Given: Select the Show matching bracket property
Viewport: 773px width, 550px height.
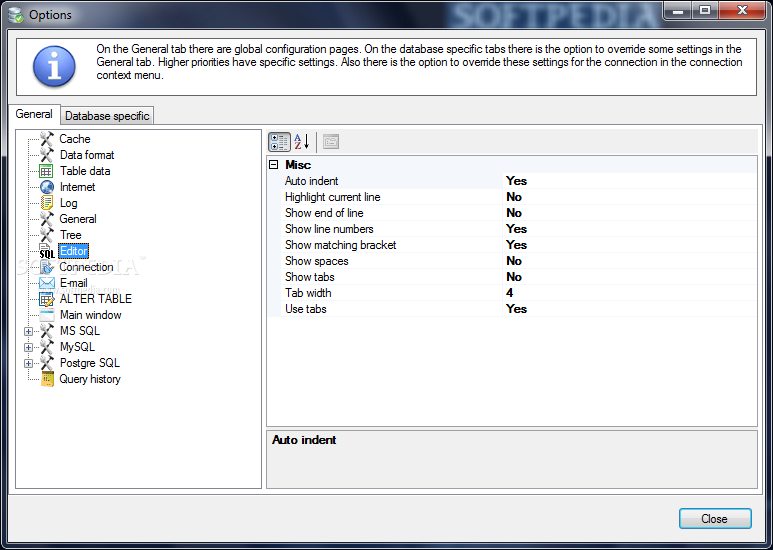Looking at the screenshot, I should pos(341,245).
